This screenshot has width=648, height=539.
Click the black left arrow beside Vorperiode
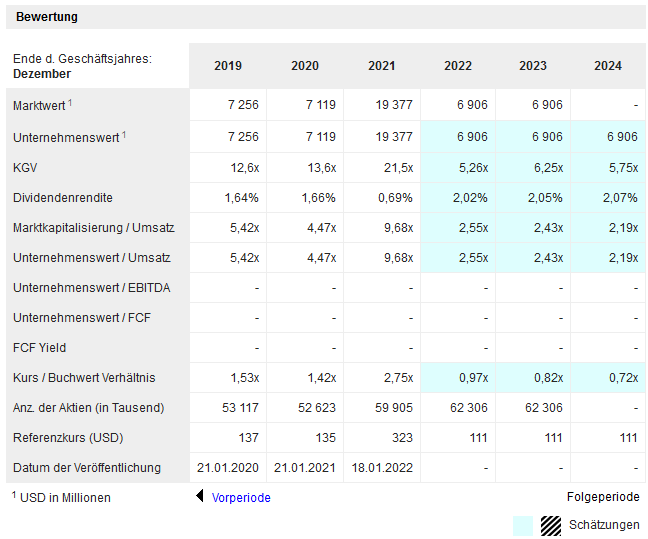(x=200, y=497)
